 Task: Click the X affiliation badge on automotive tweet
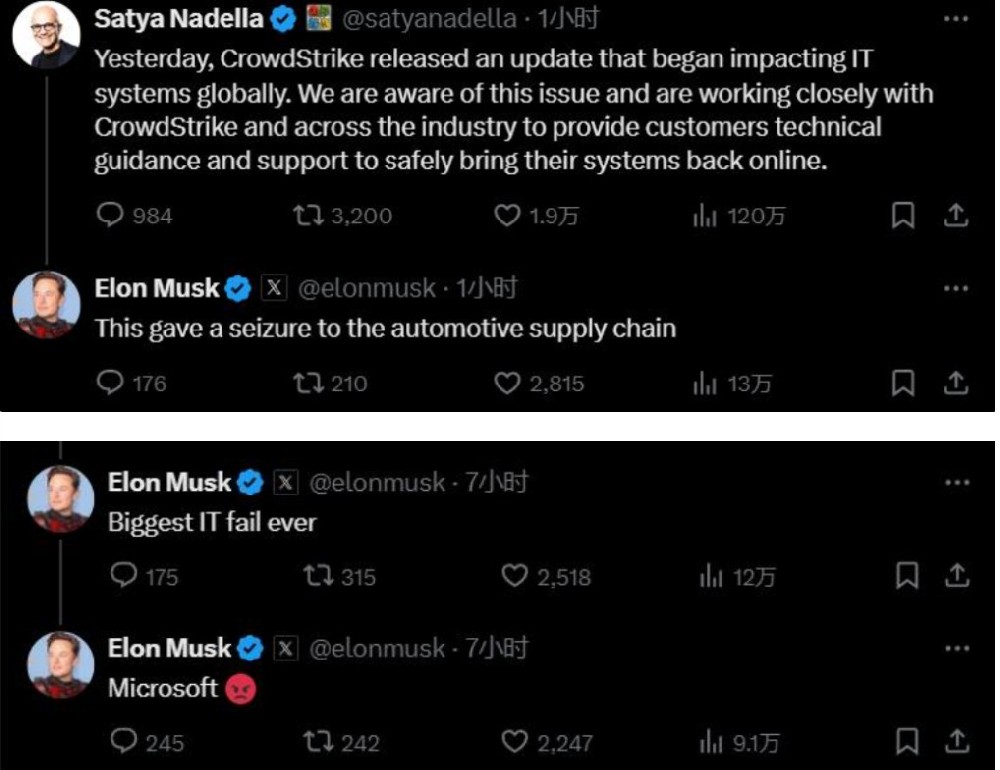tap(274, 289)
